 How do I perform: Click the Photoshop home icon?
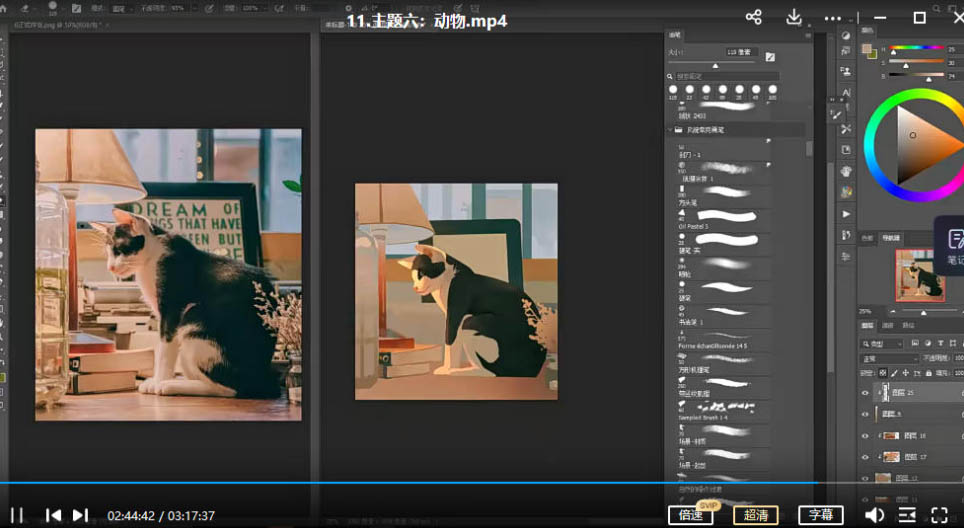pos(4,8)
